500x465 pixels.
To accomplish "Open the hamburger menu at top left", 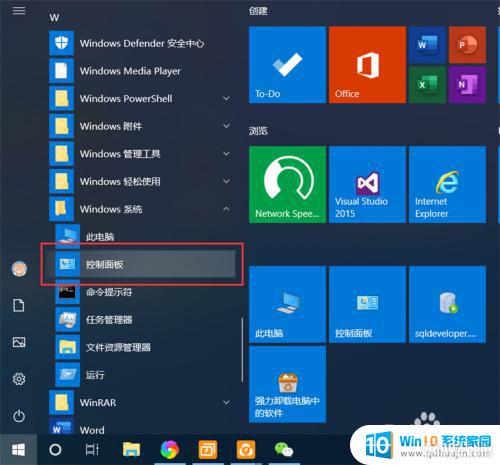I will (x=19, y=11).
